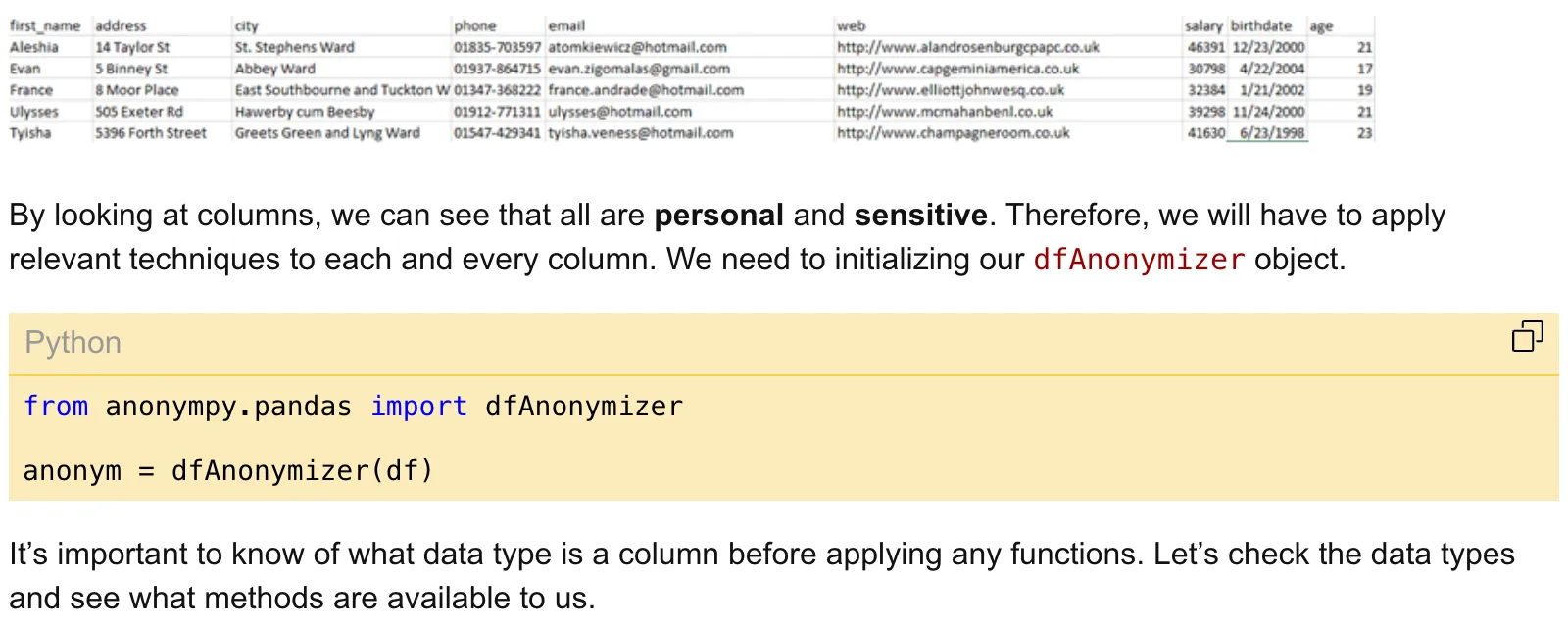Click the "Hawerby cum Beesby" city cell
Viewport: 1568px width, 627px height.
coord(305,112)
